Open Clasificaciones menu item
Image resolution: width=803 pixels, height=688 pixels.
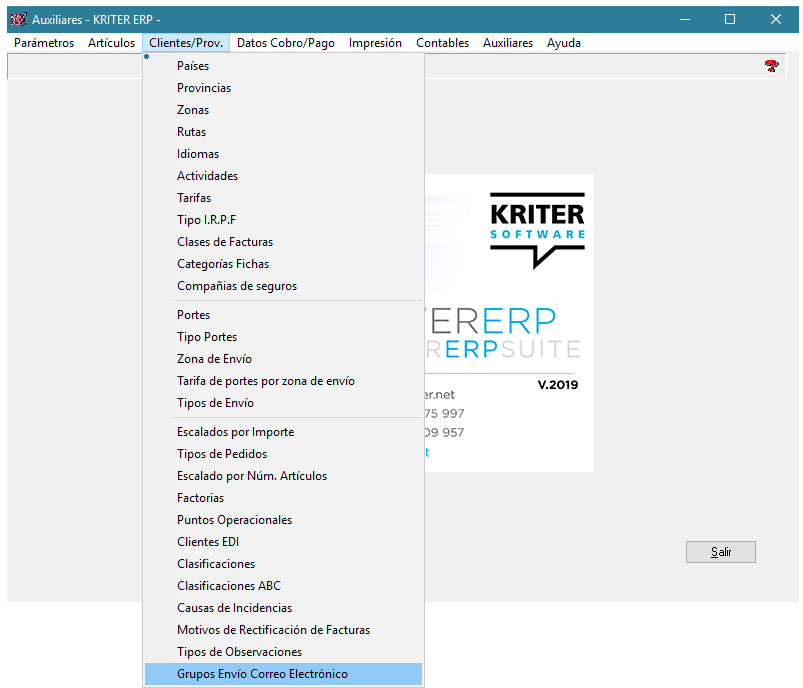pyautogui.click(x=283, y=564)
